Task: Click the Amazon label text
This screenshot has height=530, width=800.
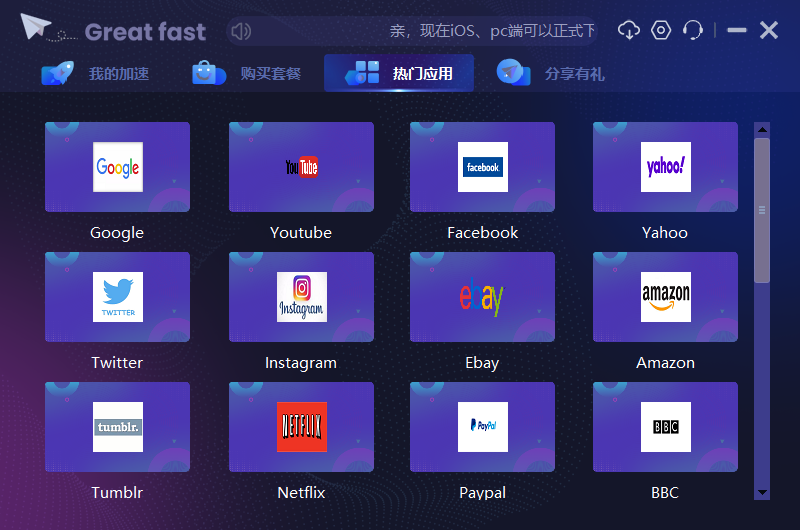Action: coord(665,363)
